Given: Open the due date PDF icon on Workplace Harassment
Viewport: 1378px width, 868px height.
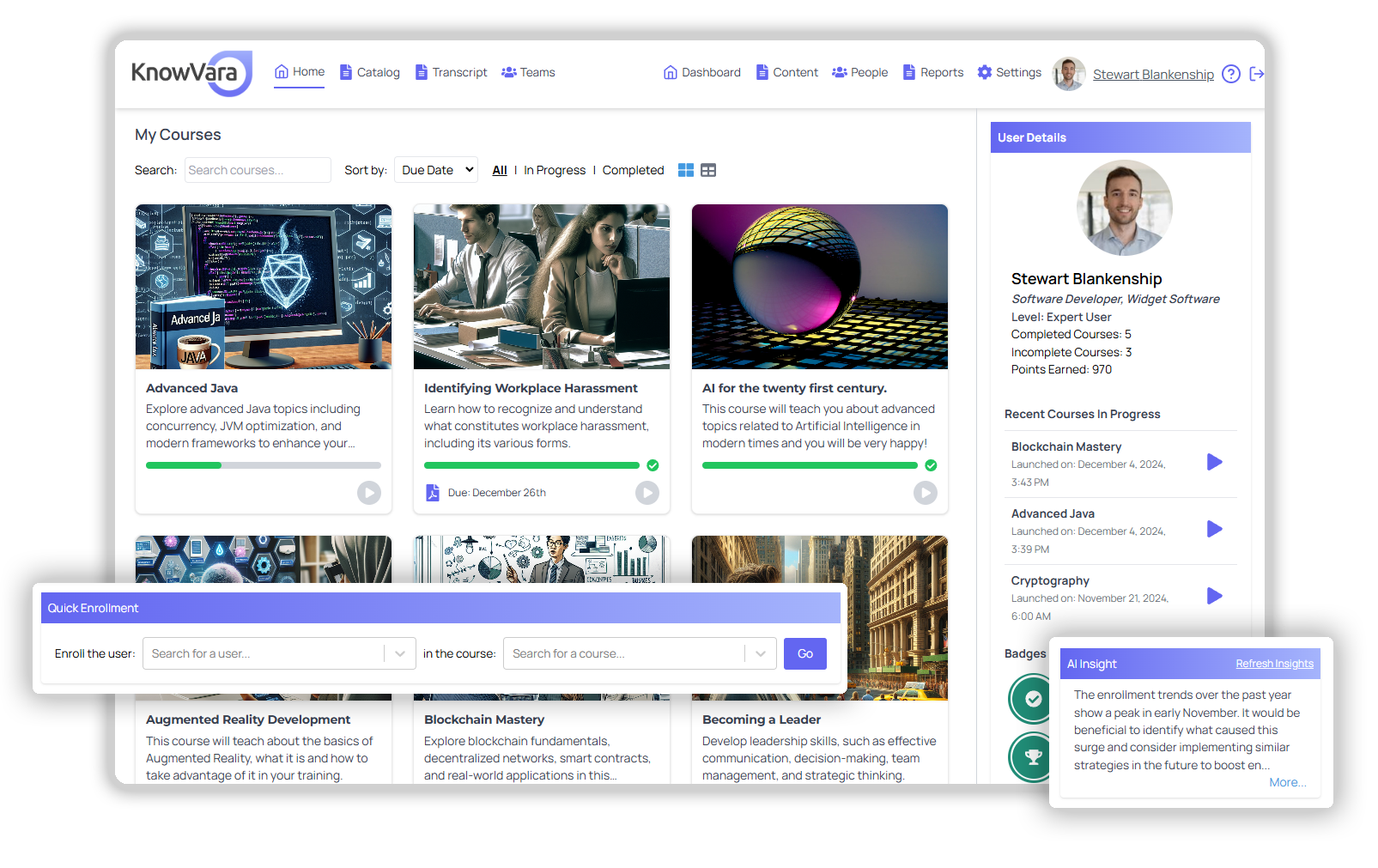Looking at the screenshot, I should 433,492.
